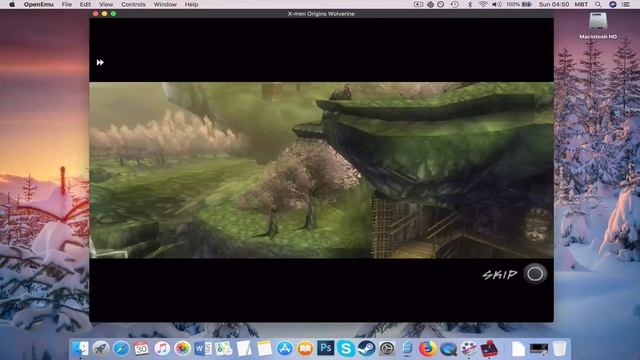Open Skype from the dock

(346, 349)
